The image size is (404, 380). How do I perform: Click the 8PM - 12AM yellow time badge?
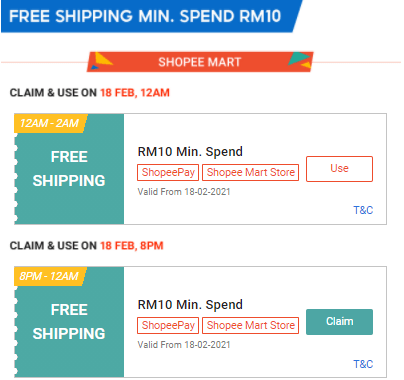pyautogui.click(x=50, y=276)
